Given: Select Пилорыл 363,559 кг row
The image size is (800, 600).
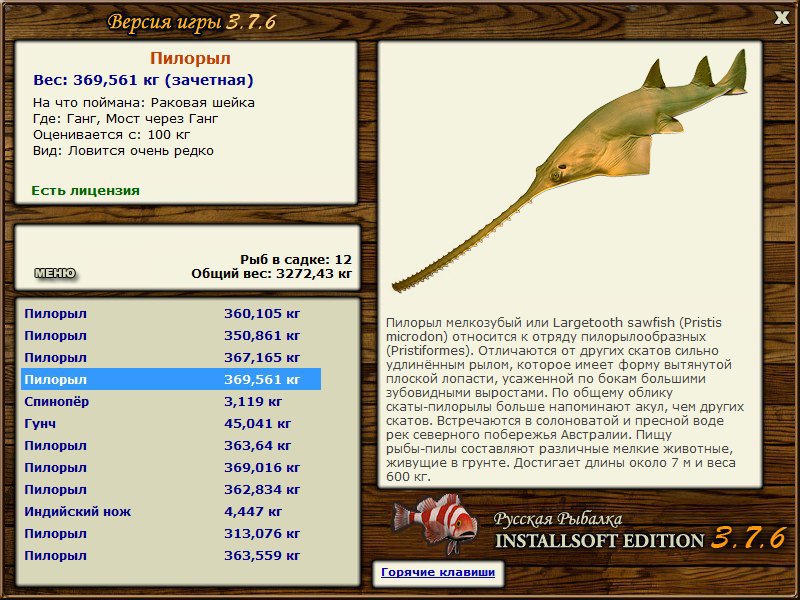Looking at the screenshot, I should click(x=171, y=555).
